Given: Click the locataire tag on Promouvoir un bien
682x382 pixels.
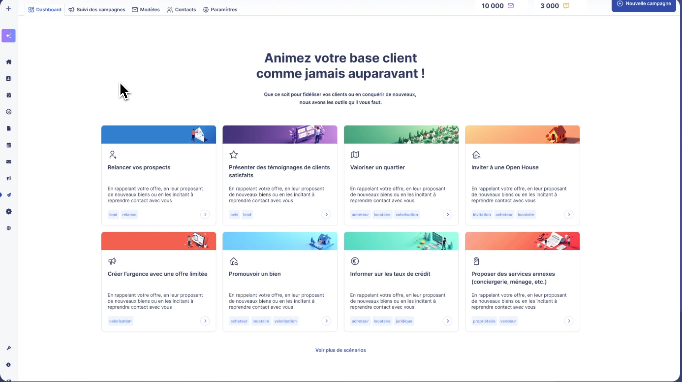Looking at the screenshot, I should pyautogui.click(x=261, y=321).
